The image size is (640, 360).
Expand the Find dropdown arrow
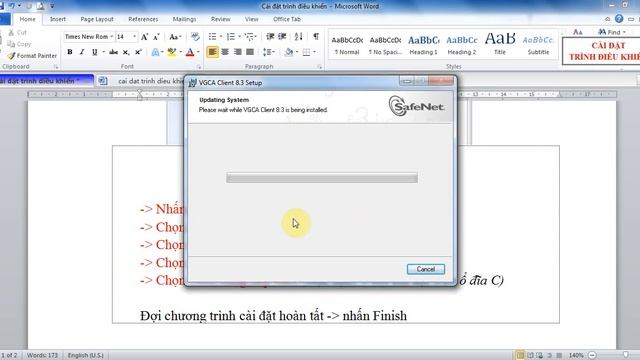tap(624, 32)
